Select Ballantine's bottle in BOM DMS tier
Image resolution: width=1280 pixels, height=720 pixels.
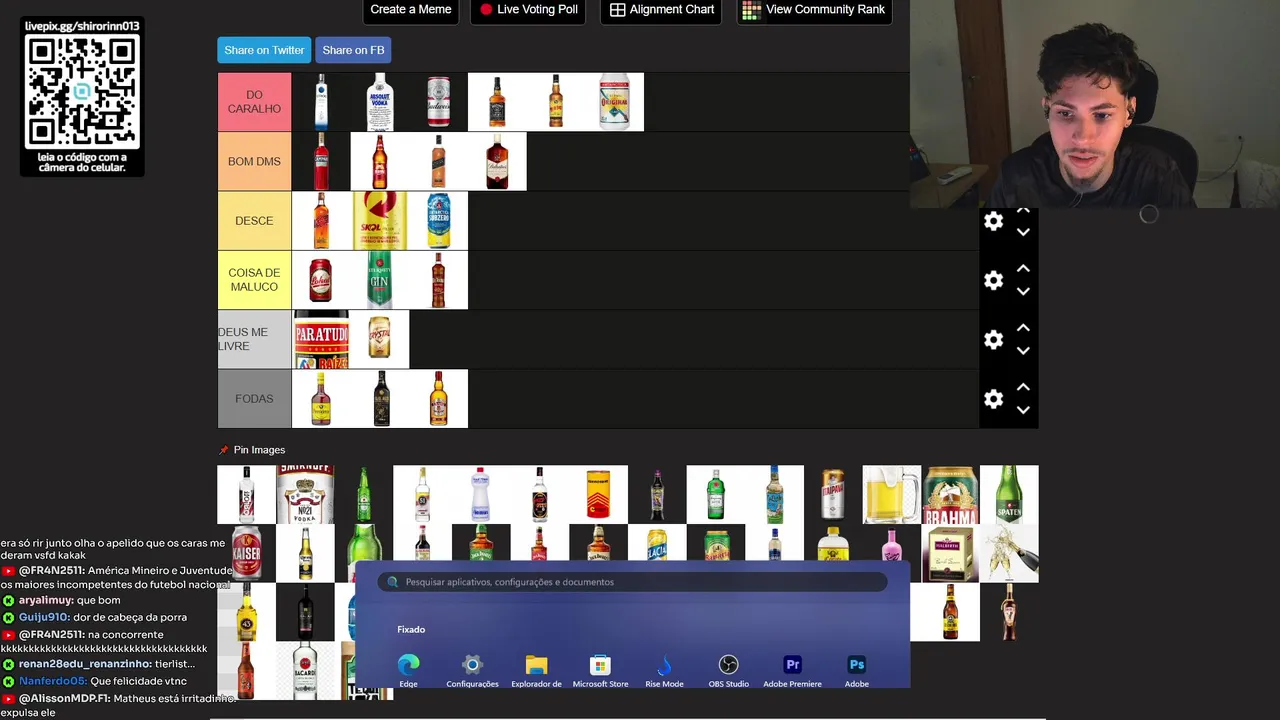(497, 161)
